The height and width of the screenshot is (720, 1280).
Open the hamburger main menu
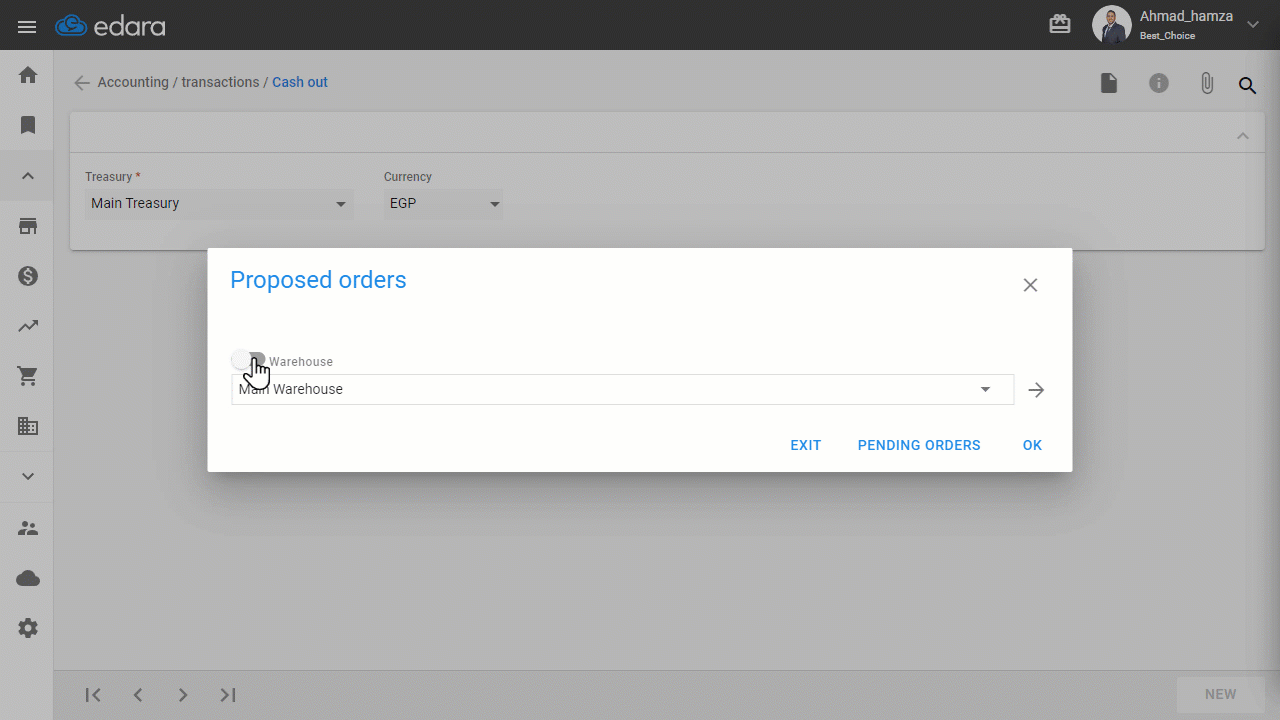27,26
